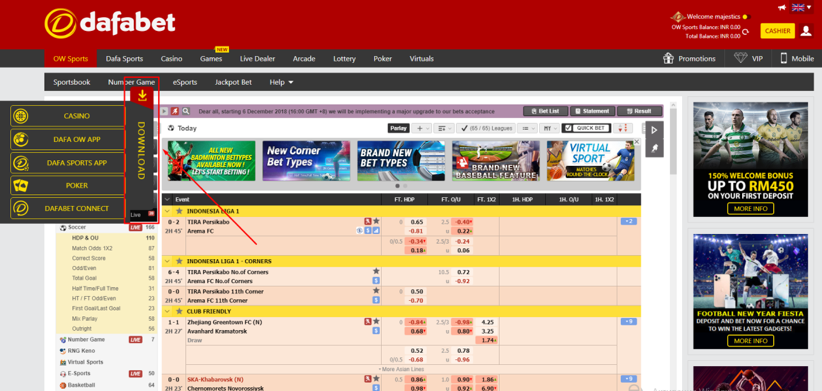
Task: Star the TIRA Persikabo match as favorite
Action: point(376,221)
